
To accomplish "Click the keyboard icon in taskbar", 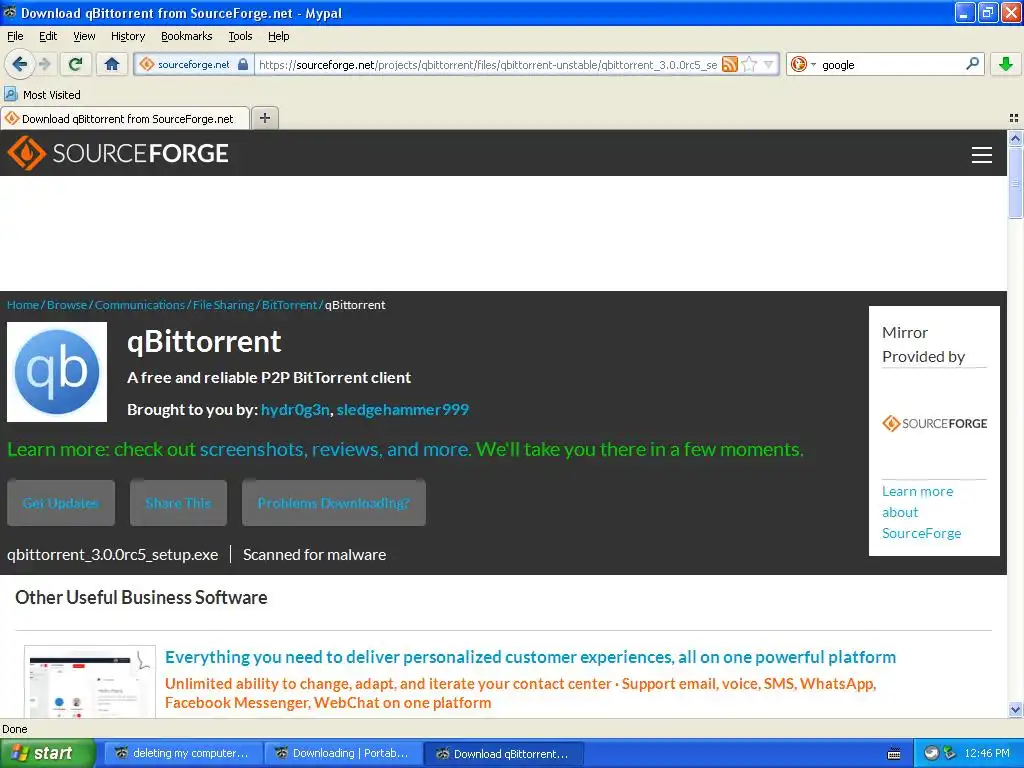I will coord(894,754).
